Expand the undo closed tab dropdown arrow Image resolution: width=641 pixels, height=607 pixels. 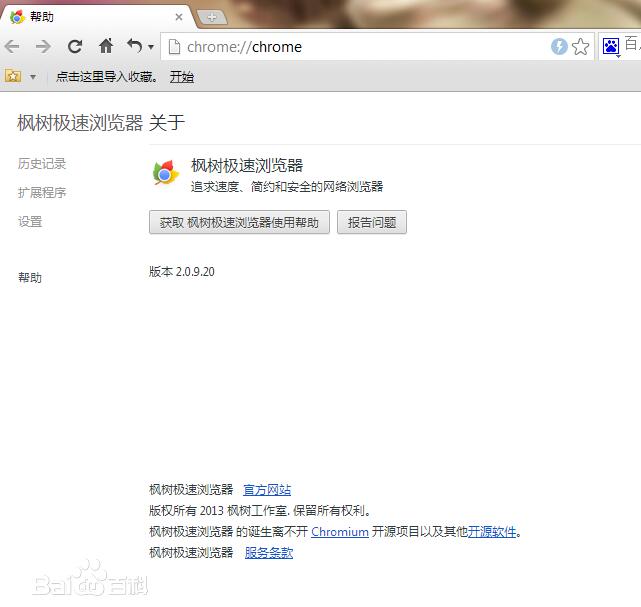tap(151, 48)
